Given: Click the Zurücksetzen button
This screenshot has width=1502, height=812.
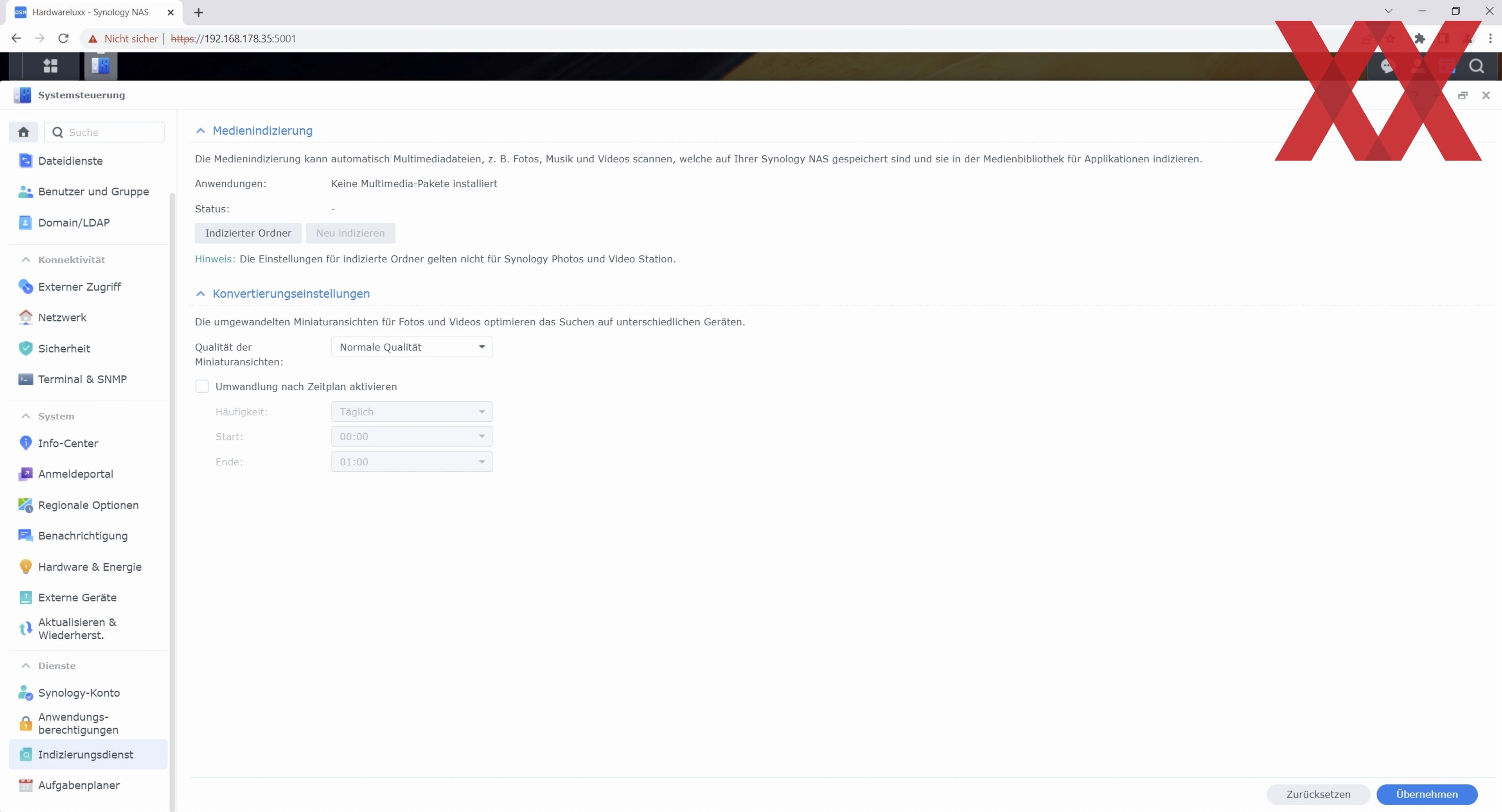Looking at the screenshot, I should [1318, 794].
